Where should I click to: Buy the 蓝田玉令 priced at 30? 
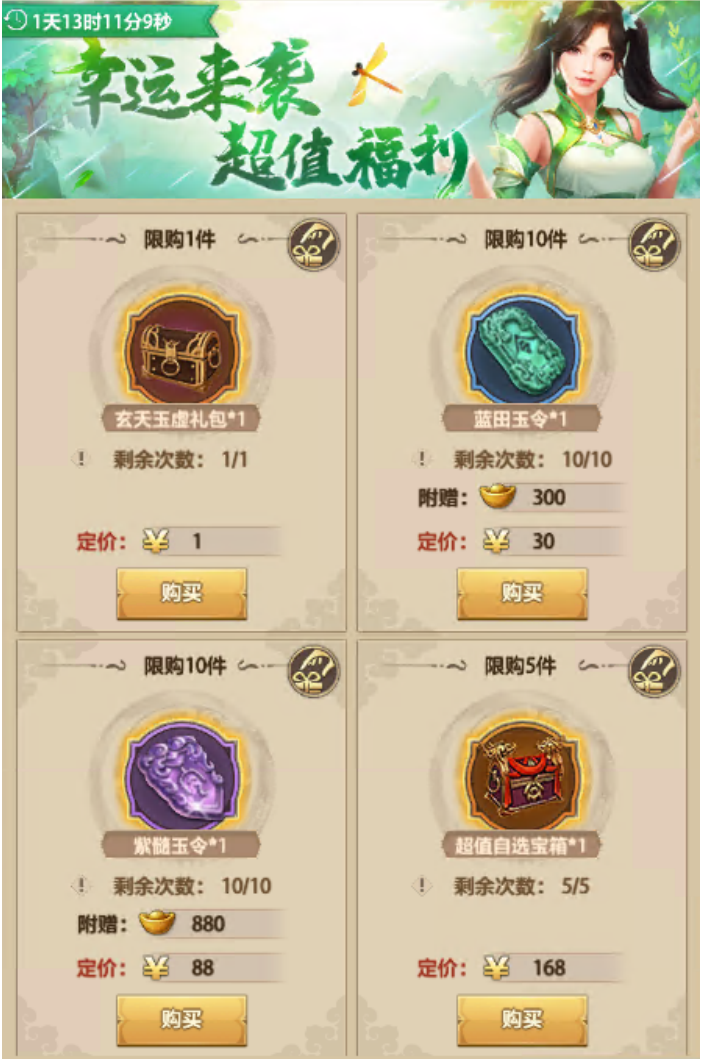[x=521, y=593]
